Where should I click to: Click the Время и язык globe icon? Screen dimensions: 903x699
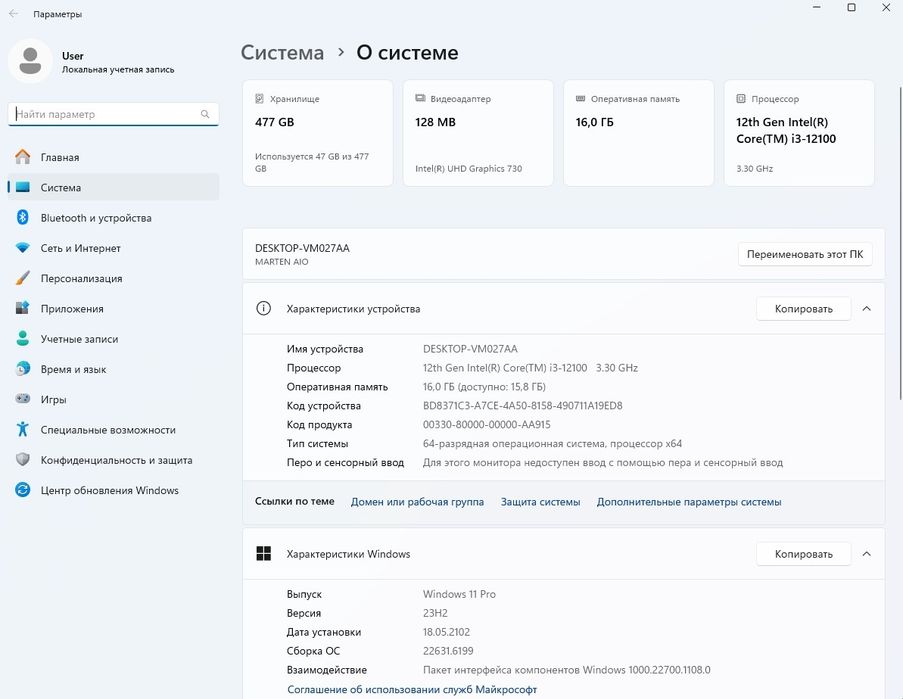coord(22,369)
